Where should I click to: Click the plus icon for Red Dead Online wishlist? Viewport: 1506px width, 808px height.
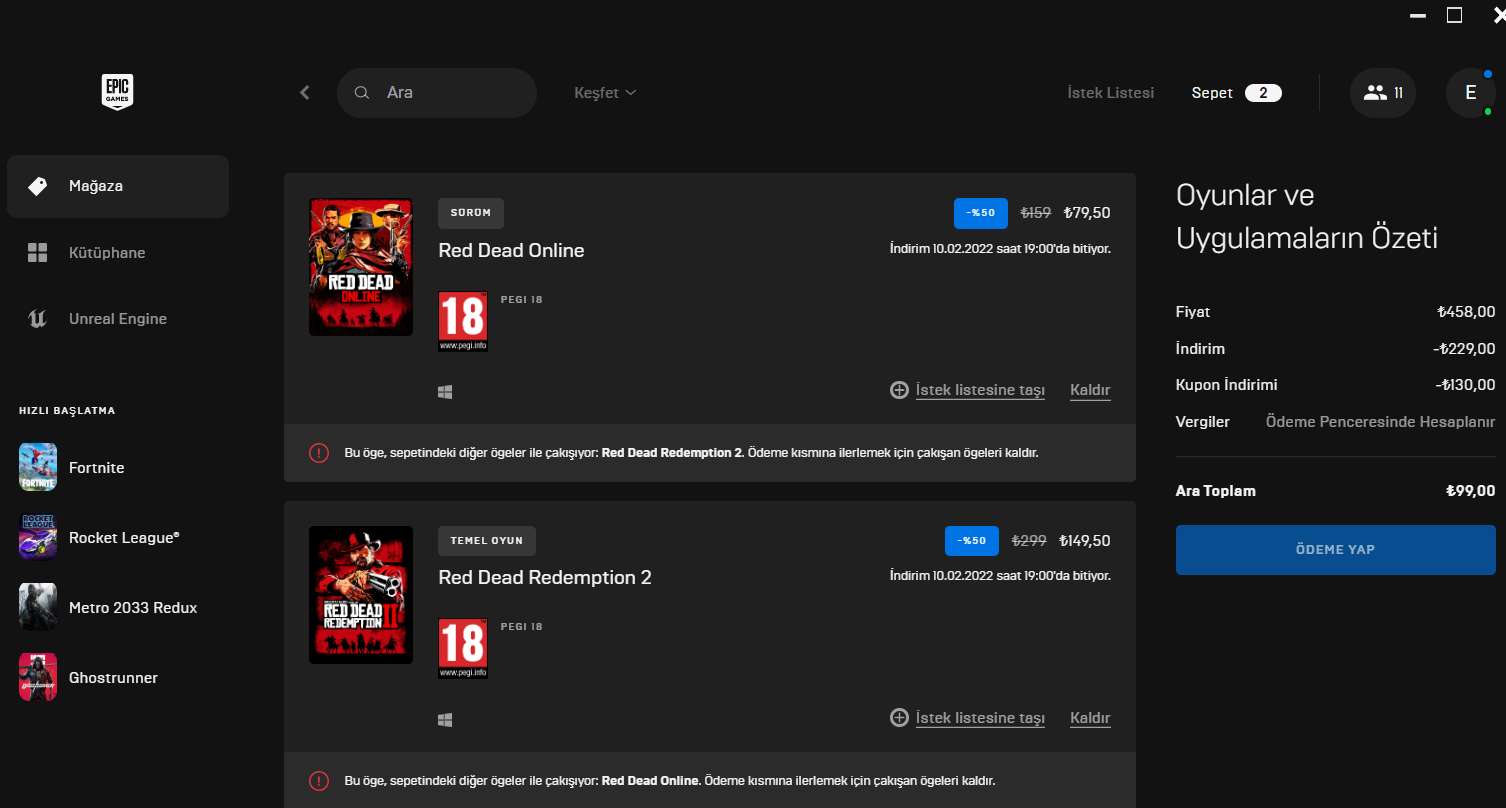pyautogui.click(x=899, y=390)
